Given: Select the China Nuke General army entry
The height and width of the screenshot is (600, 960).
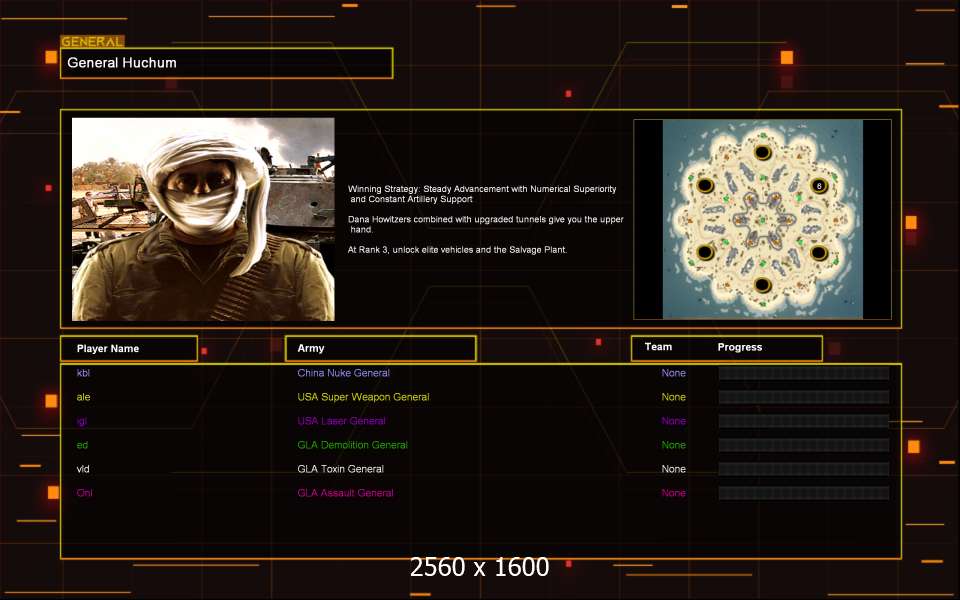Looking at the screenshot, I should [x=343, y=373].
